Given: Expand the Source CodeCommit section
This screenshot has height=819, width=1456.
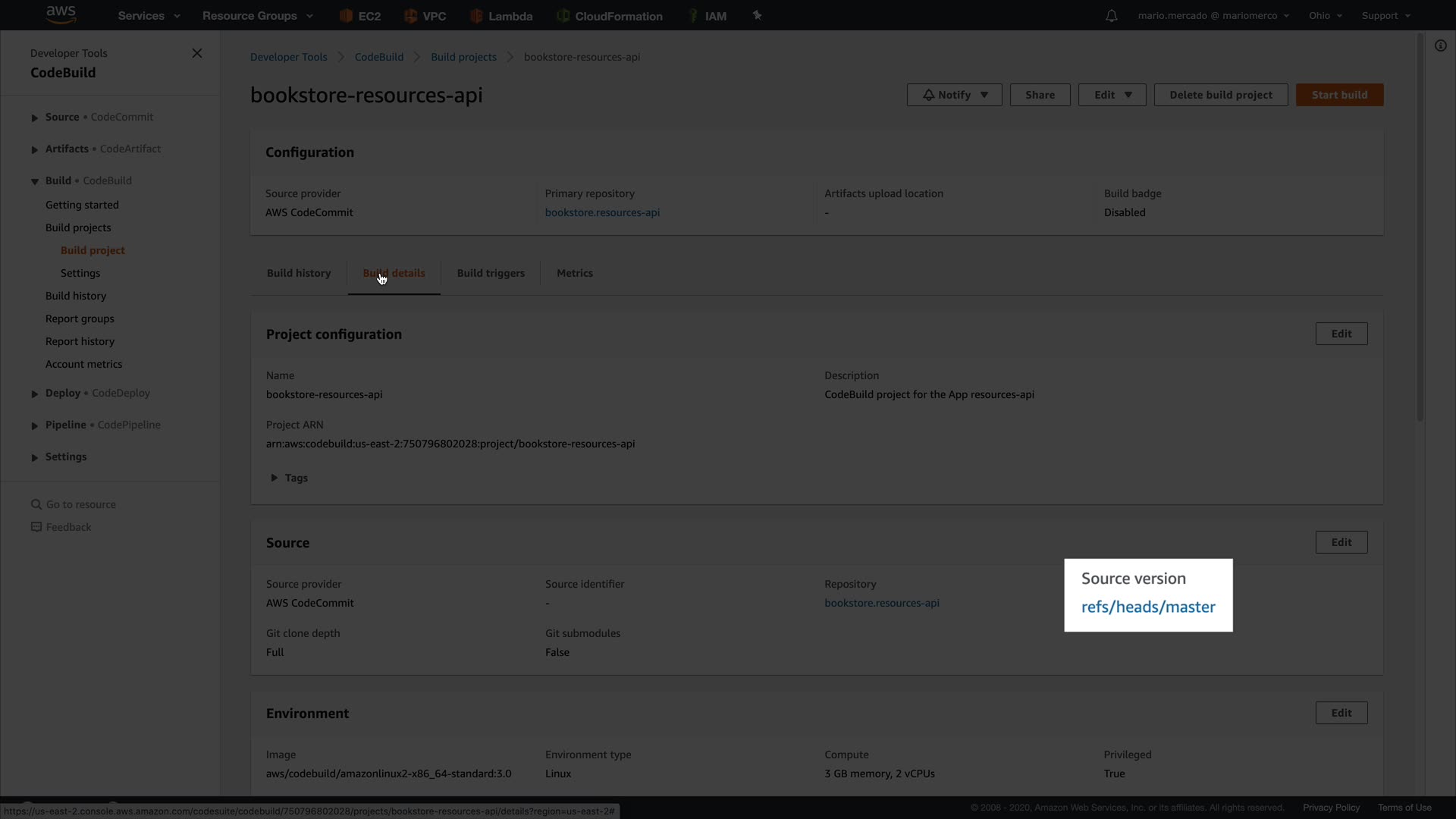Looking at the screenshot, I should tap(34, 118).
